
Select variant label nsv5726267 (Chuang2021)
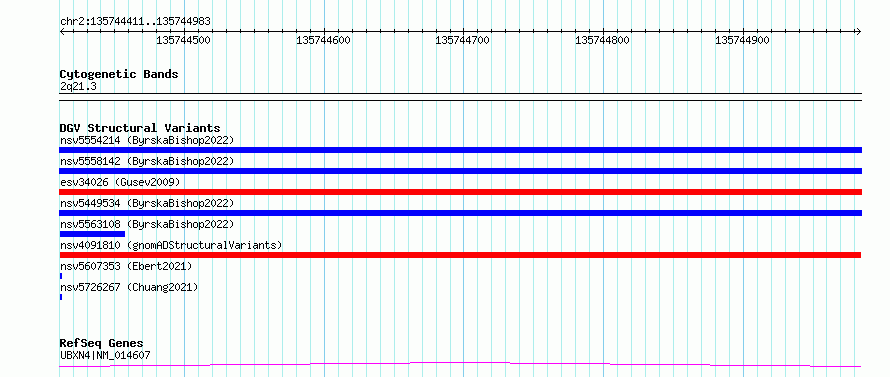click(x=129, y=287)
